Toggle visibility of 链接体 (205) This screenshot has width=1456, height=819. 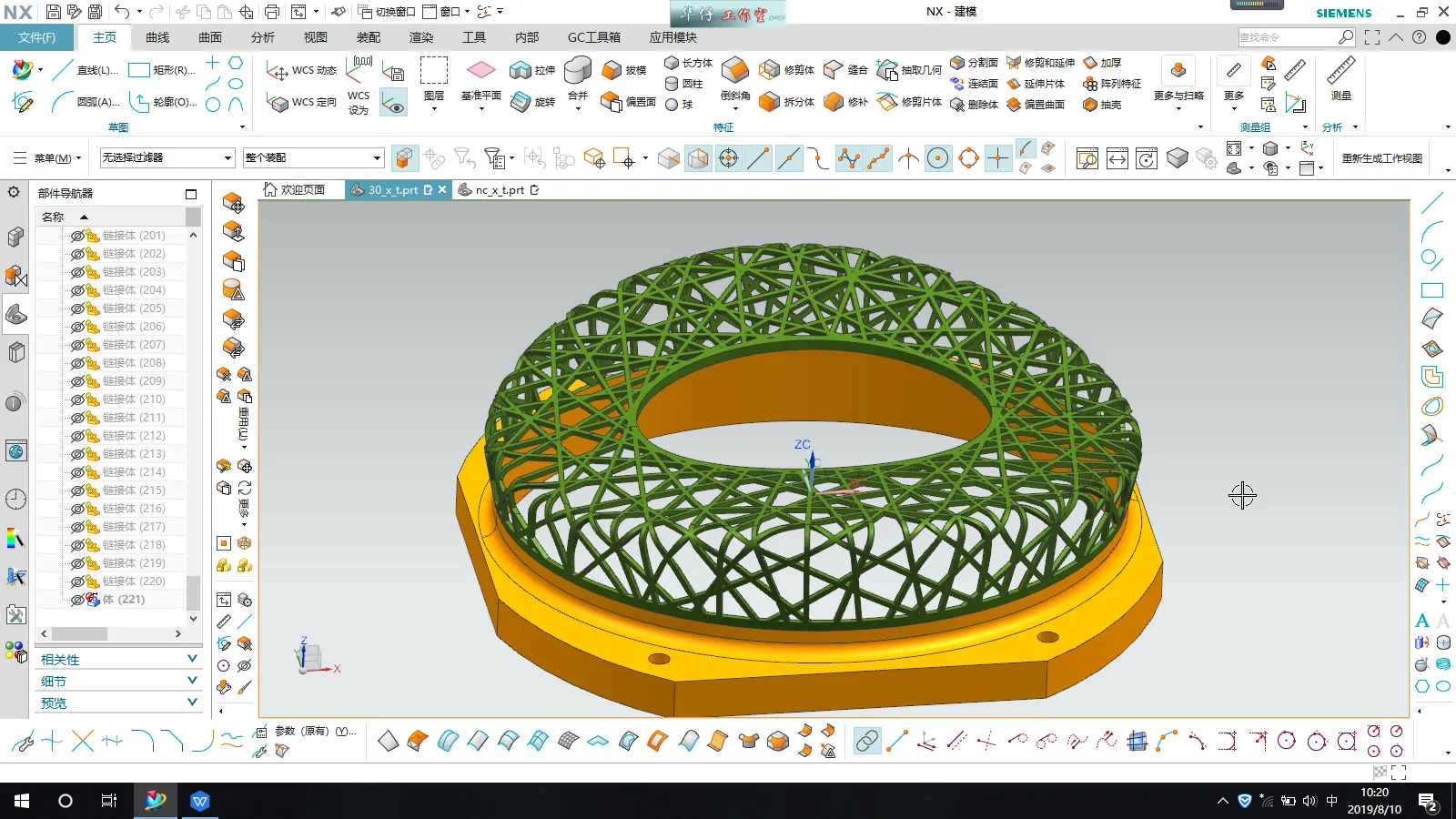[77, 308]
